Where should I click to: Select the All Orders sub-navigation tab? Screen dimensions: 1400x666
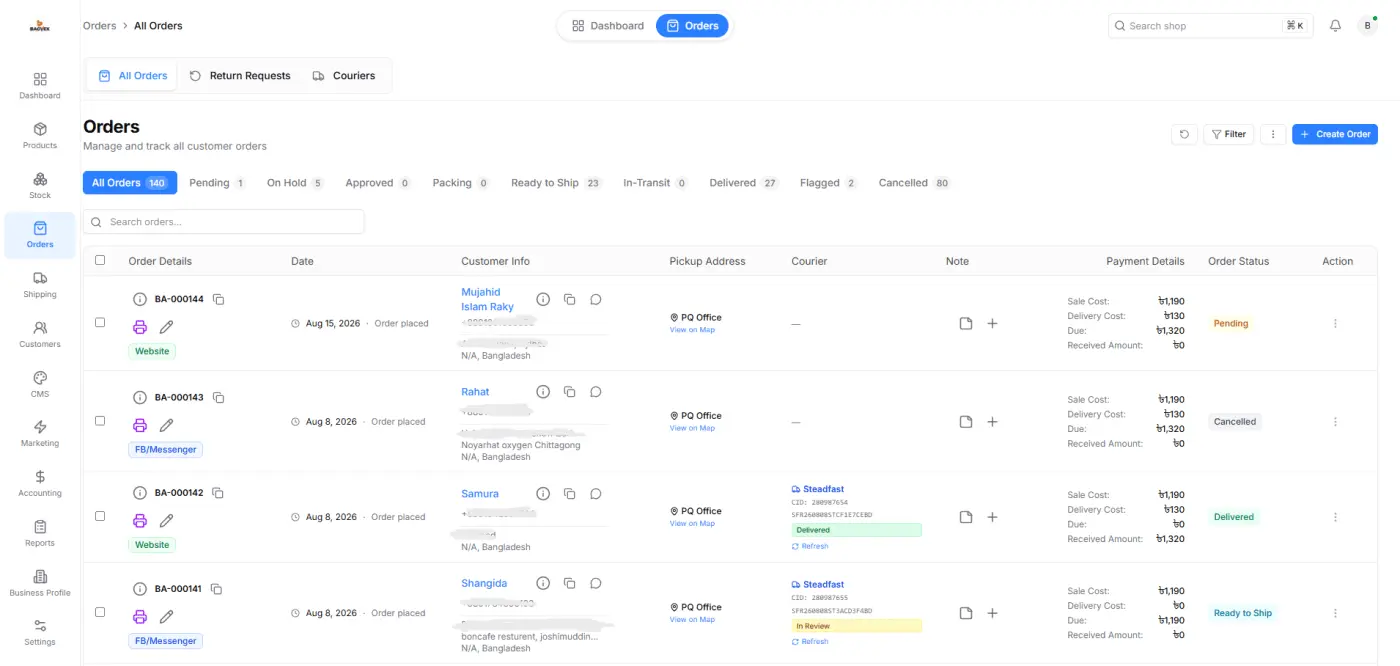pyautogui.click(x=133, y=76)
